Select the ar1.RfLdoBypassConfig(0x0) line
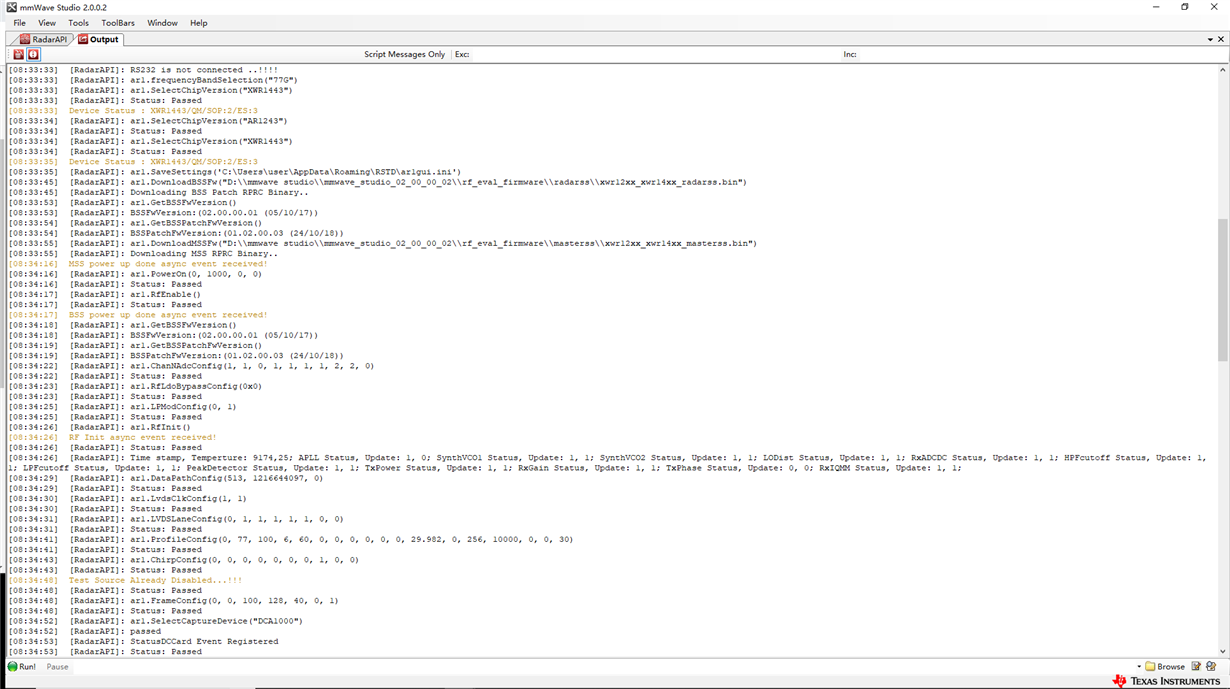The height and width of the screenshot is (689, 1230). [135, 386]
